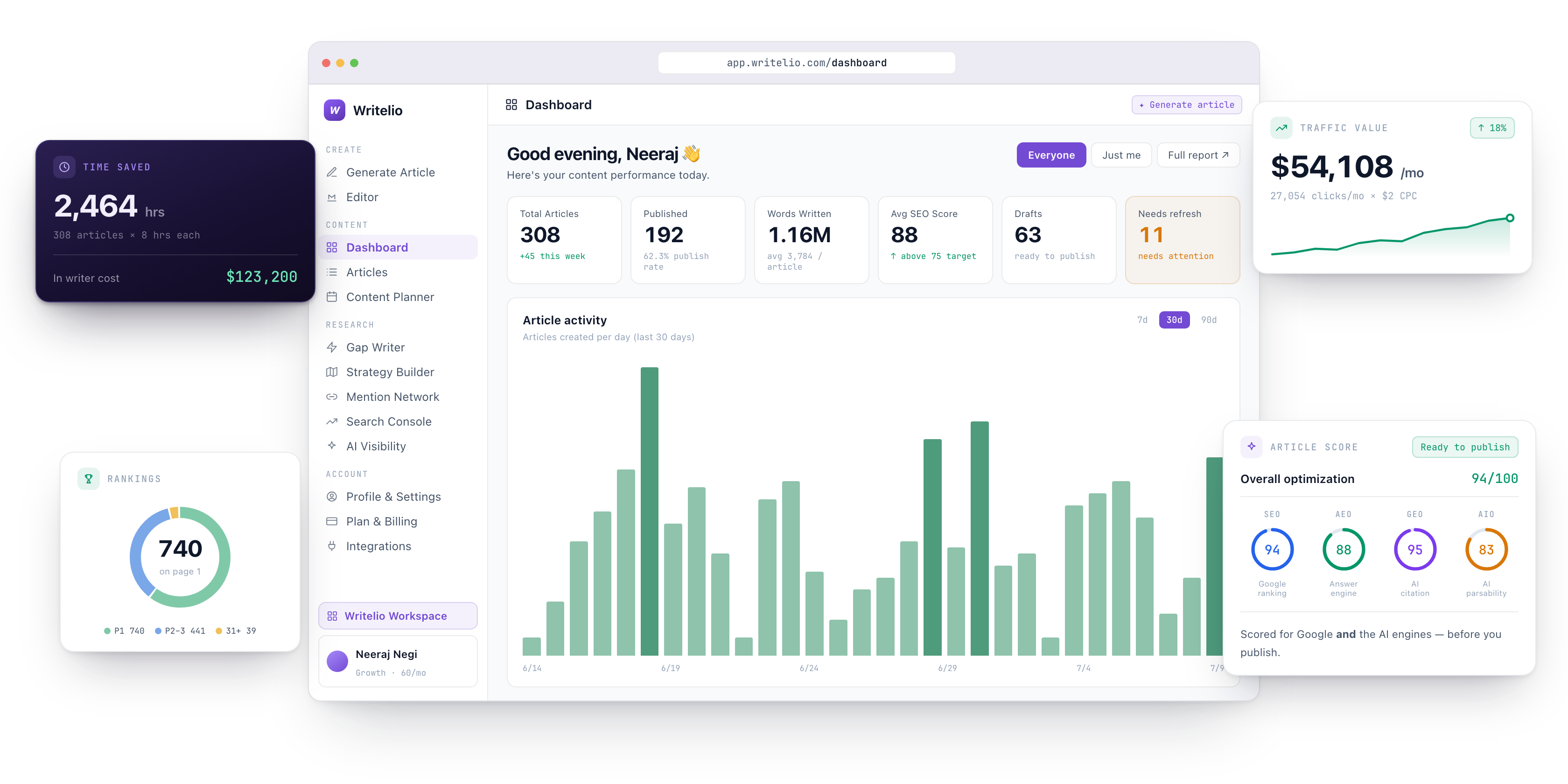Click the pencil icon beside Generate Article
Image resolution: width=1568 pixels, height=784 pixels.
[x=332, y=172]
